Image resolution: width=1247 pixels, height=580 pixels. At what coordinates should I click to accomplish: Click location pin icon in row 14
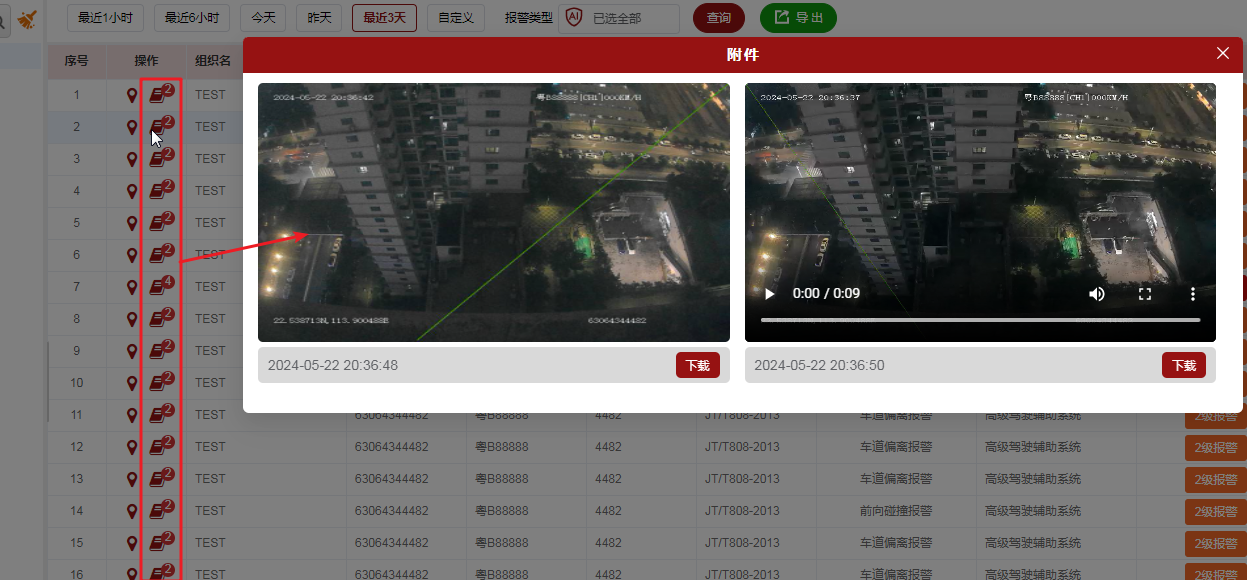coord(131,512)
